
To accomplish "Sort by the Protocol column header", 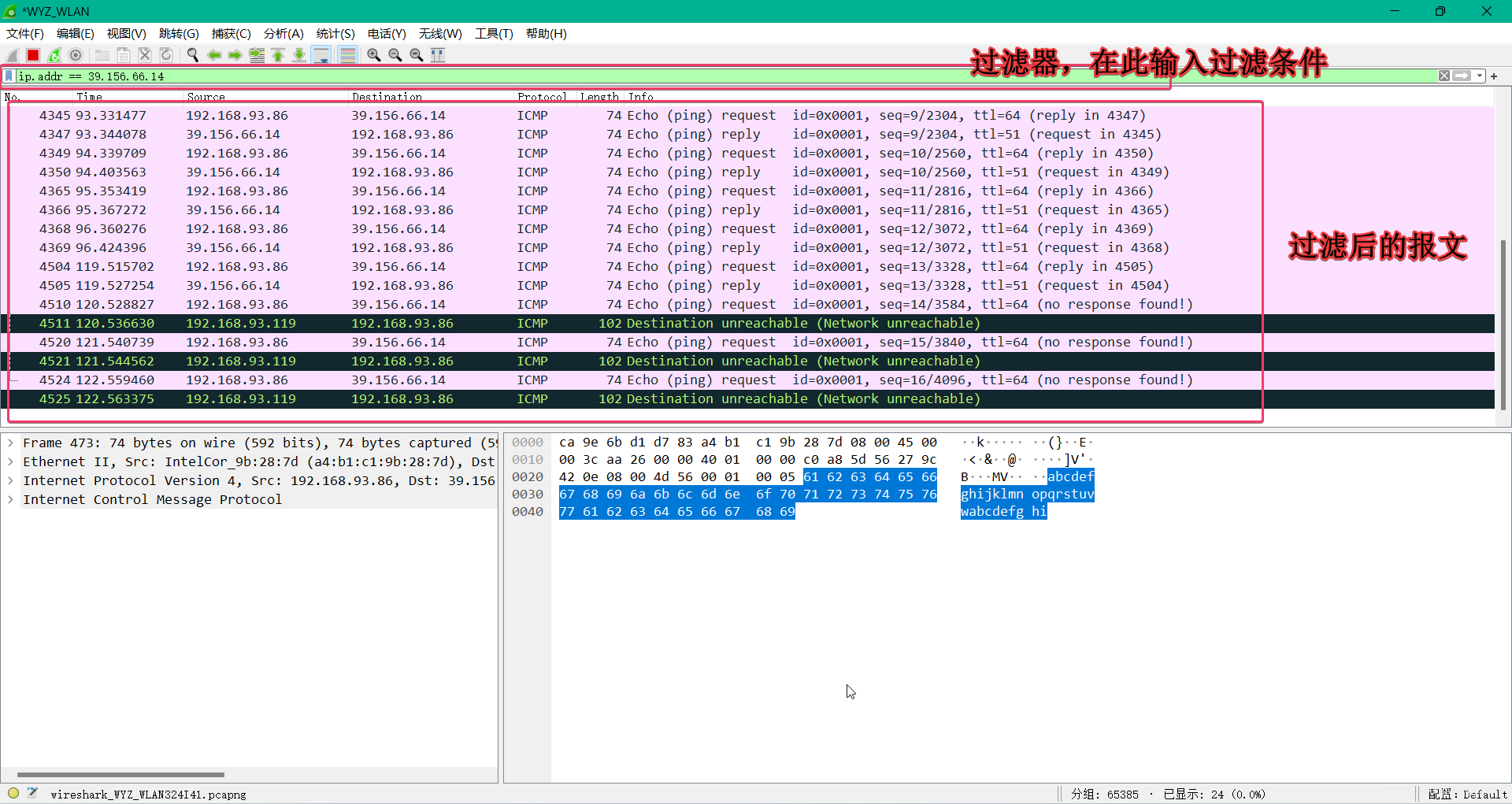I will (x=545, y=97).
